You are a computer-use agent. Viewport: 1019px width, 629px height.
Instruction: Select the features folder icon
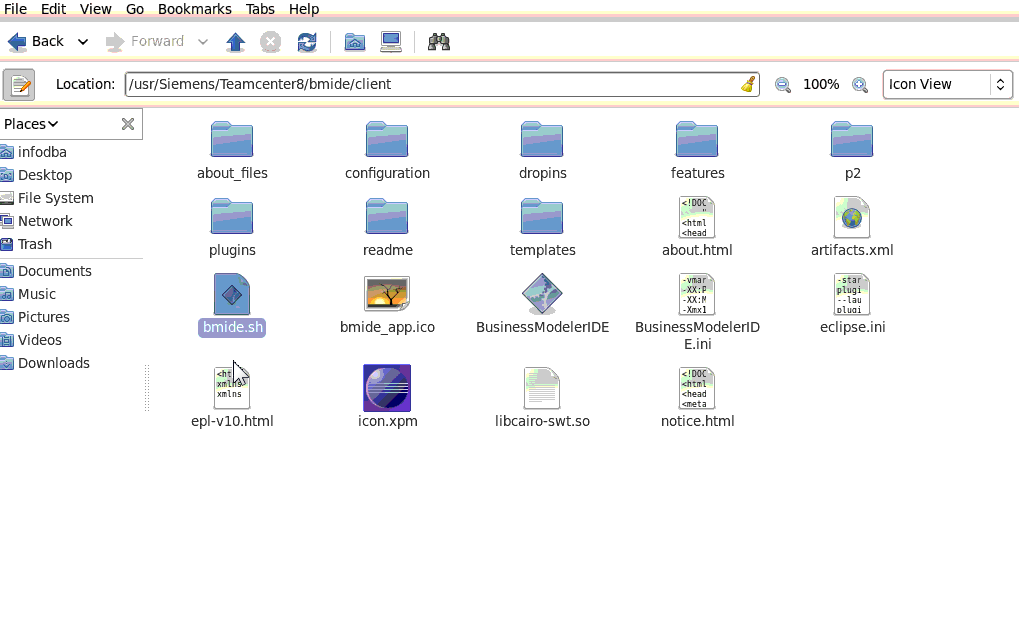(x=697, y=140)
